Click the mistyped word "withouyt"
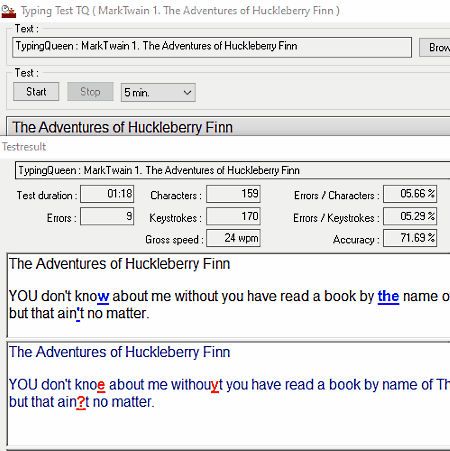450x451 pixels. coord(197,385)
